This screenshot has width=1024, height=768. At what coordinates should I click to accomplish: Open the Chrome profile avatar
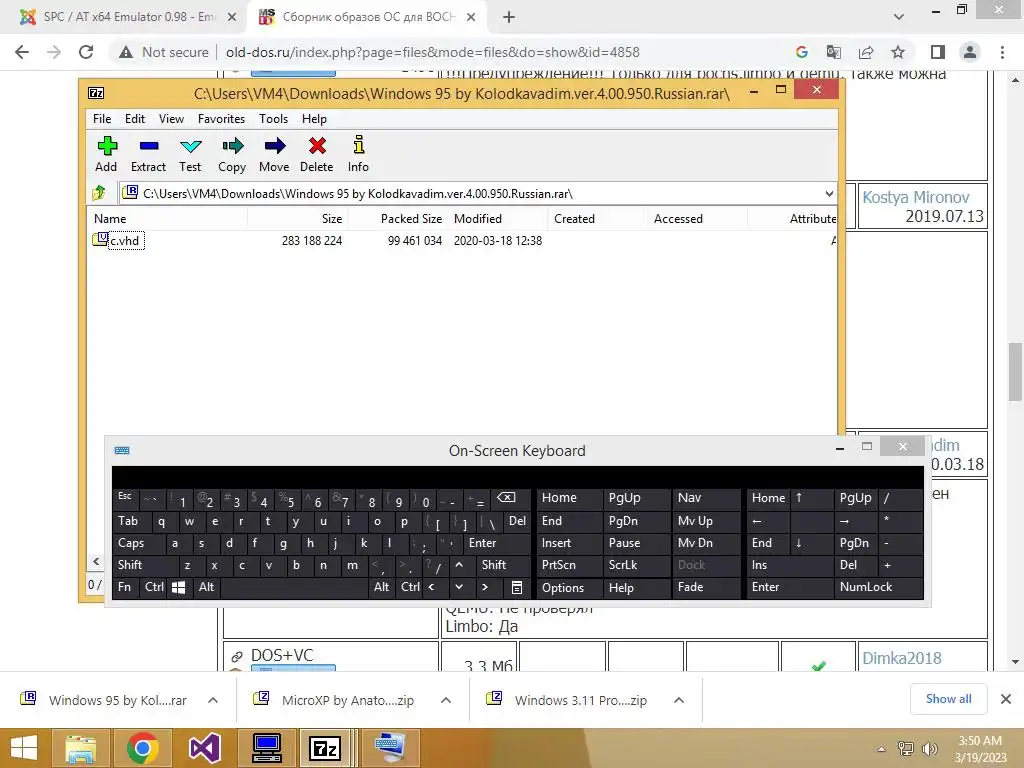pos(970,52)
